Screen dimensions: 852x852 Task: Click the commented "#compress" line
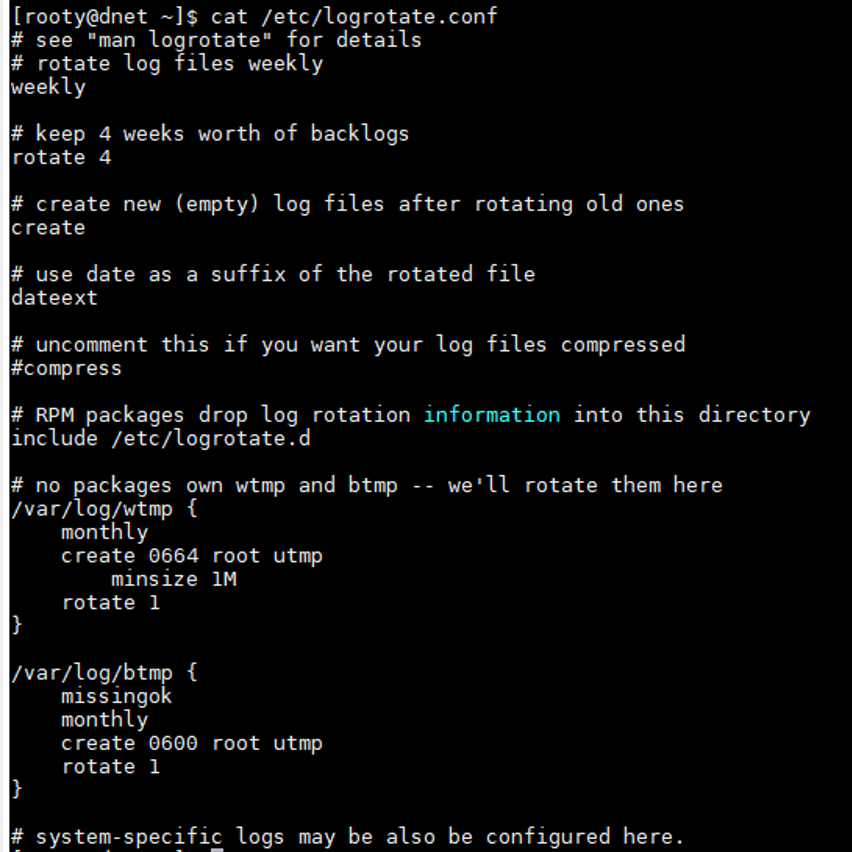pyautogui.click(x=66, y=368)
